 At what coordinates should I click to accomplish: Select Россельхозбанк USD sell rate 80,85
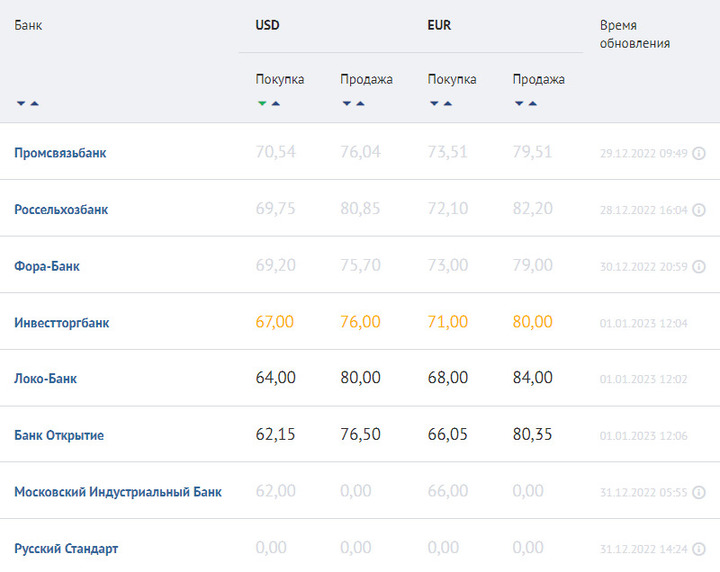pyautogui.click(x=360, y=209)
